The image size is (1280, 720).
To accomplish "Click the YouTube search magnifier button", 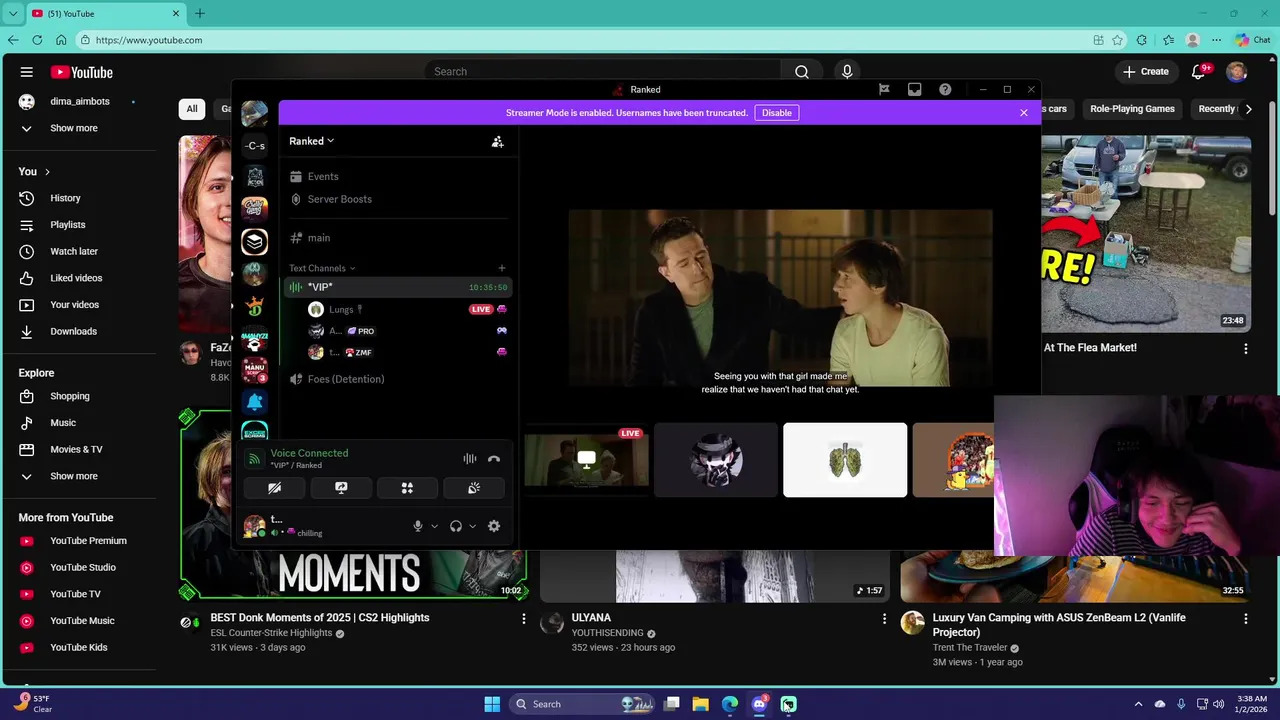I will pos(802,72).
